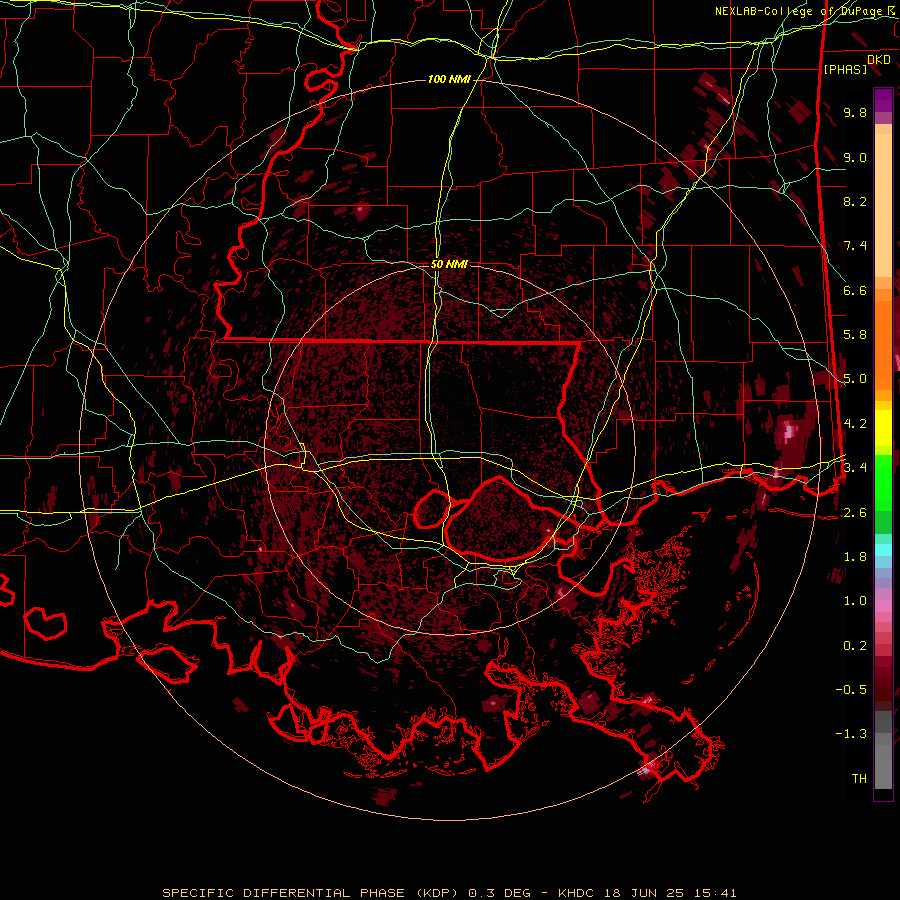Click the 3.4 color bar label
The image size is (900, 900).
coord(855,468)
